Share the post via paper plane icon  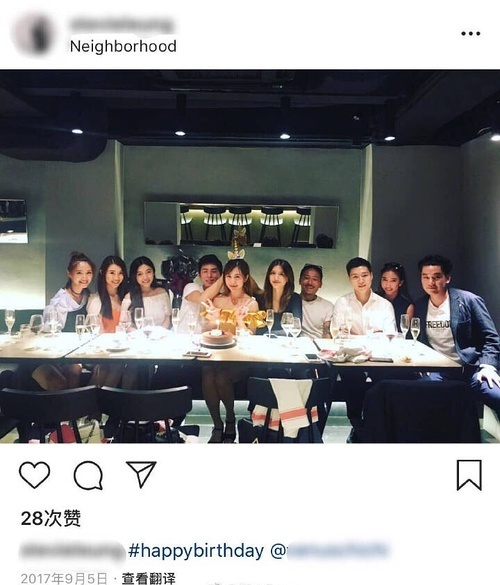[141, 474]
